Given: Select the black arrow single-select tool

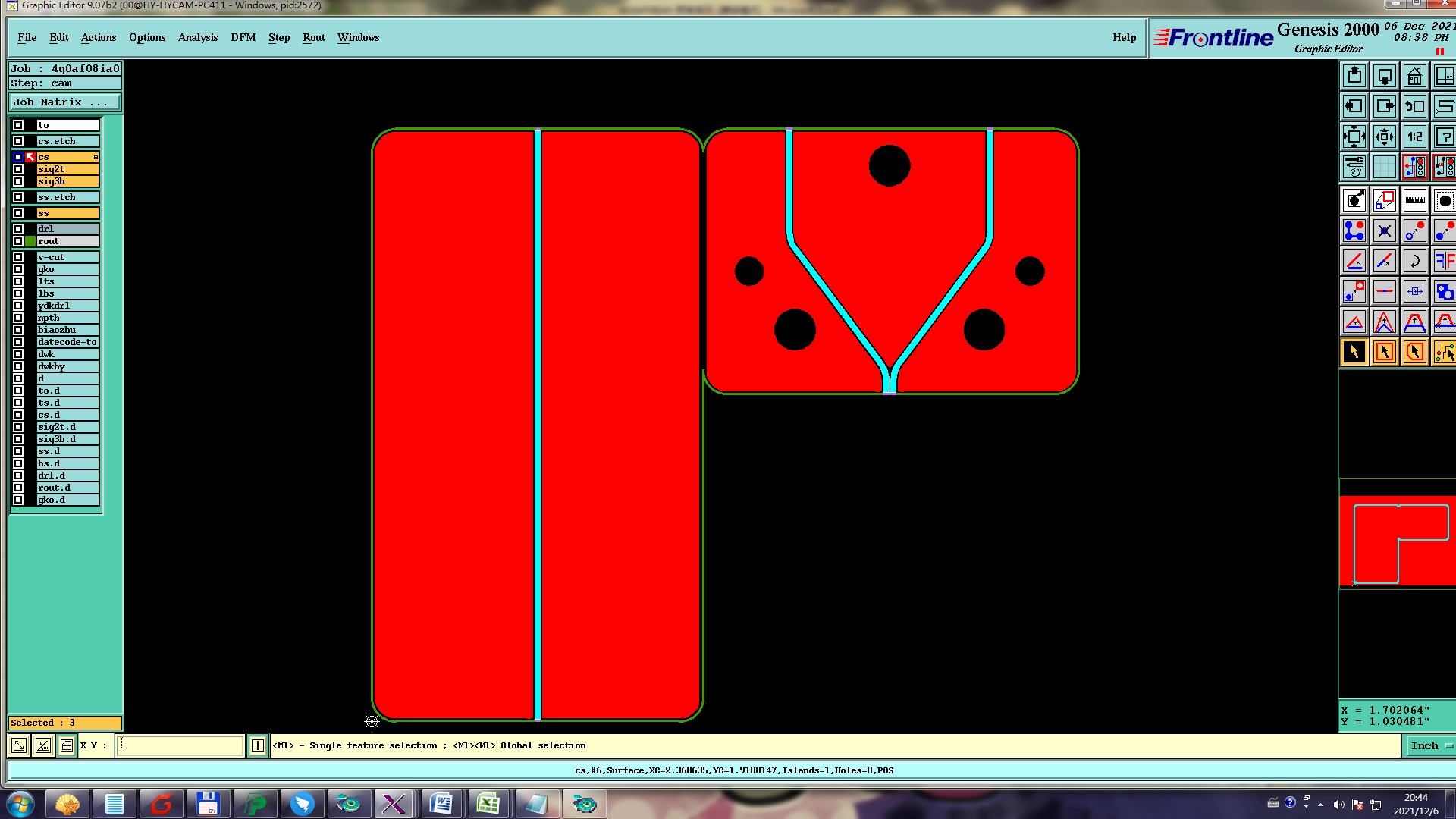Looking at the screenshot, I should tap(1354, 352).
